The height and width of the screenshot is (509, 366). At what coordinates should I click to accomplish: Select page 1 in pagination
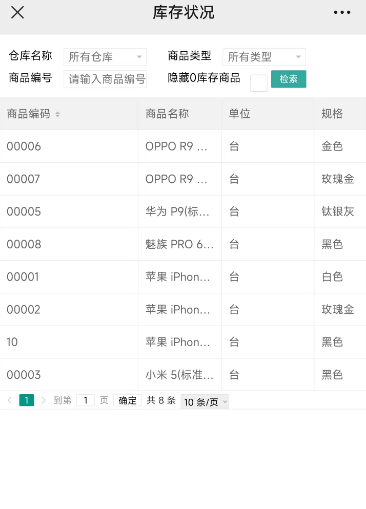pos(27,400)
